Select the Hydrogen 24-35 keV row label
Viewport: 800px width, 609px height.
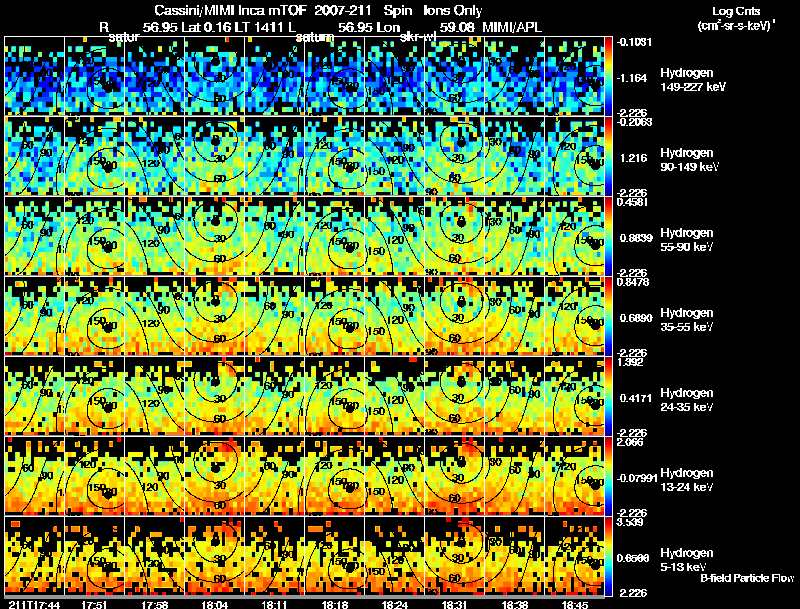(x=687, y=400)
